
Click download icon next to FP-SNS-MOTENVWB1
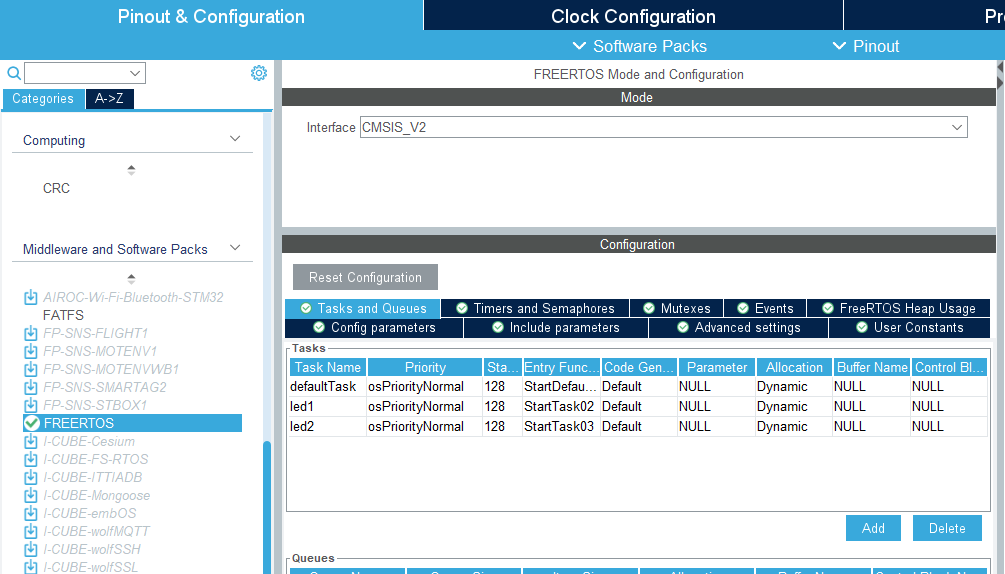[x=31, y=369]
